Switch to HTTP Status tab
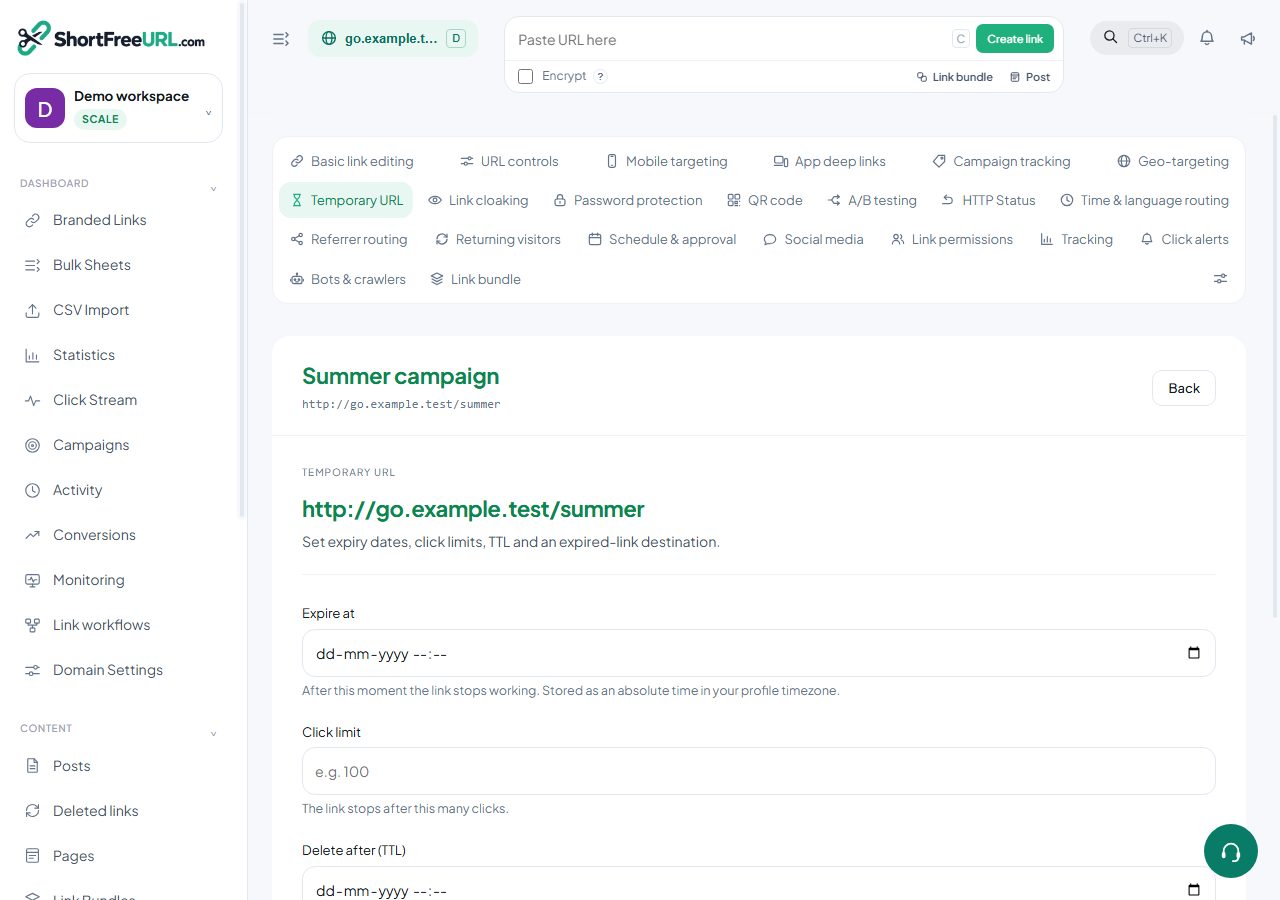Screen dimensions: 1280x900 [988, 200]
